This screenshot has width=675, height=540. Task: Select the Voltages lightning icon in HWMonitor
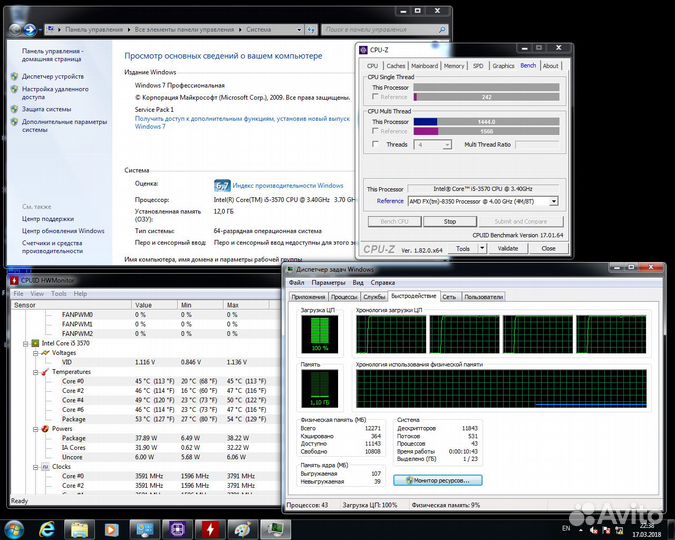45,353
